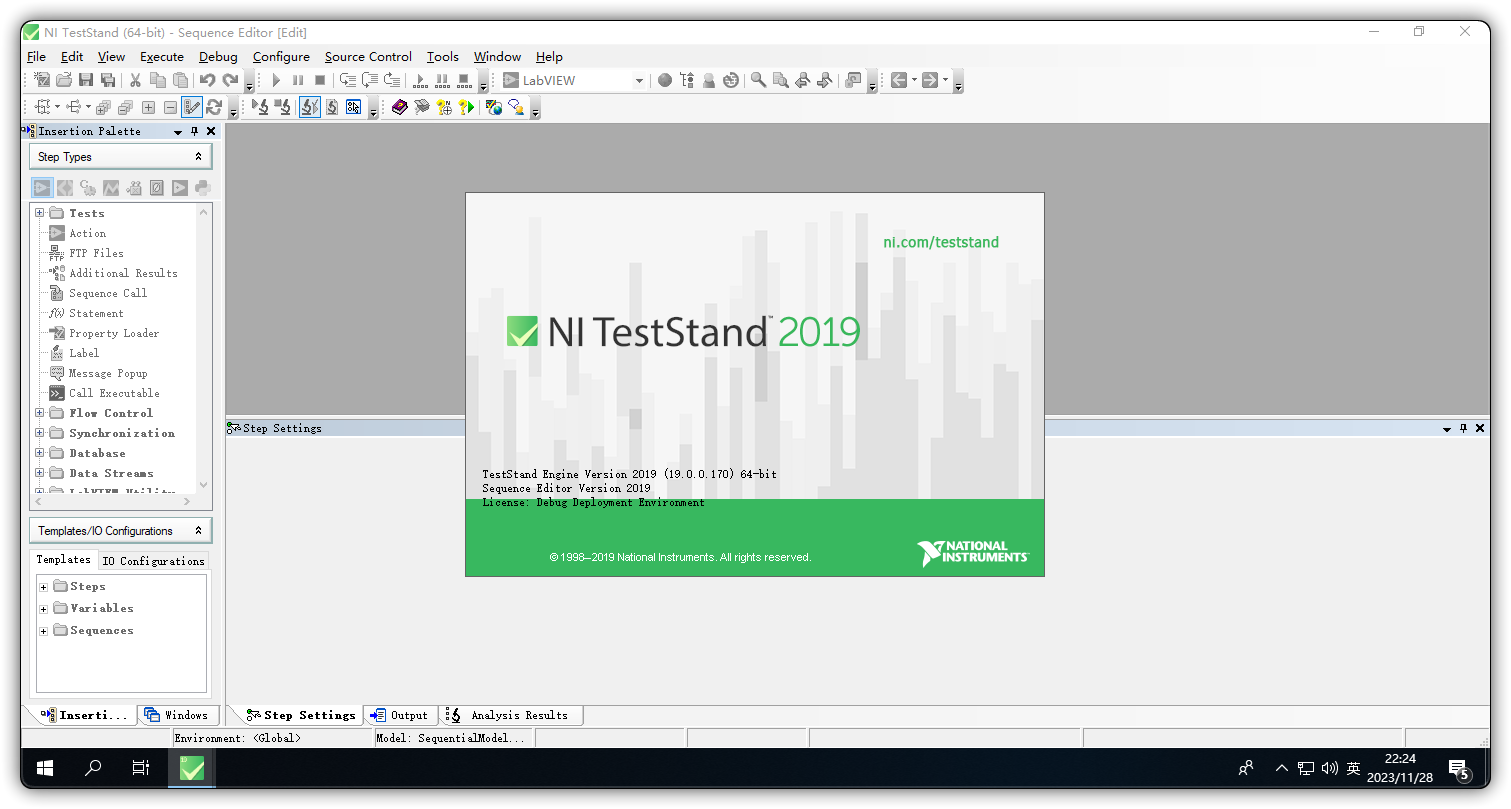The width and height of the screenshot is (1511, 809).
Task: Toggle auto-hide pin on Insertion Palette
Action: [194, 130]
